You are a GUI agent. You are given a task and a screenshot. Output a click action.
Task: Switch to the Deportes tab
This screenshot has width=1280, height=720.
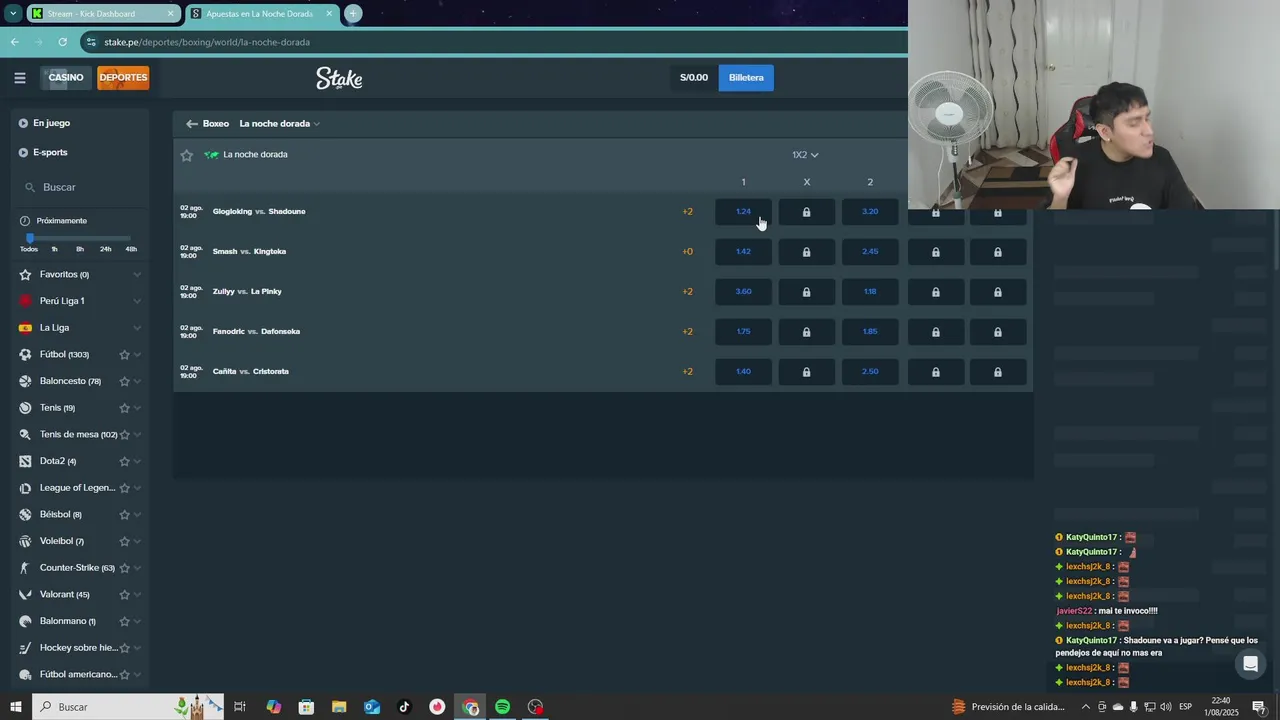[123, 78]
